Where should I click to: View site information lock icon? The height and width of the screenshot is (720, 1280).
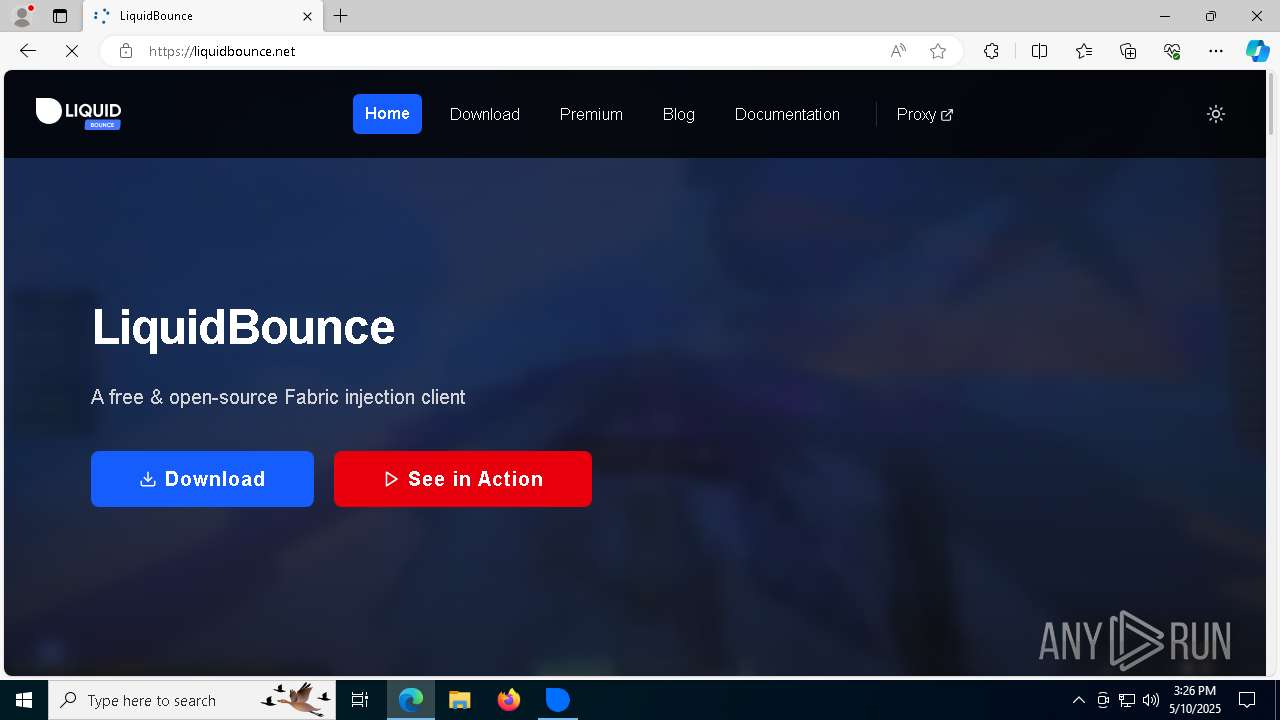tap(126, 51)
